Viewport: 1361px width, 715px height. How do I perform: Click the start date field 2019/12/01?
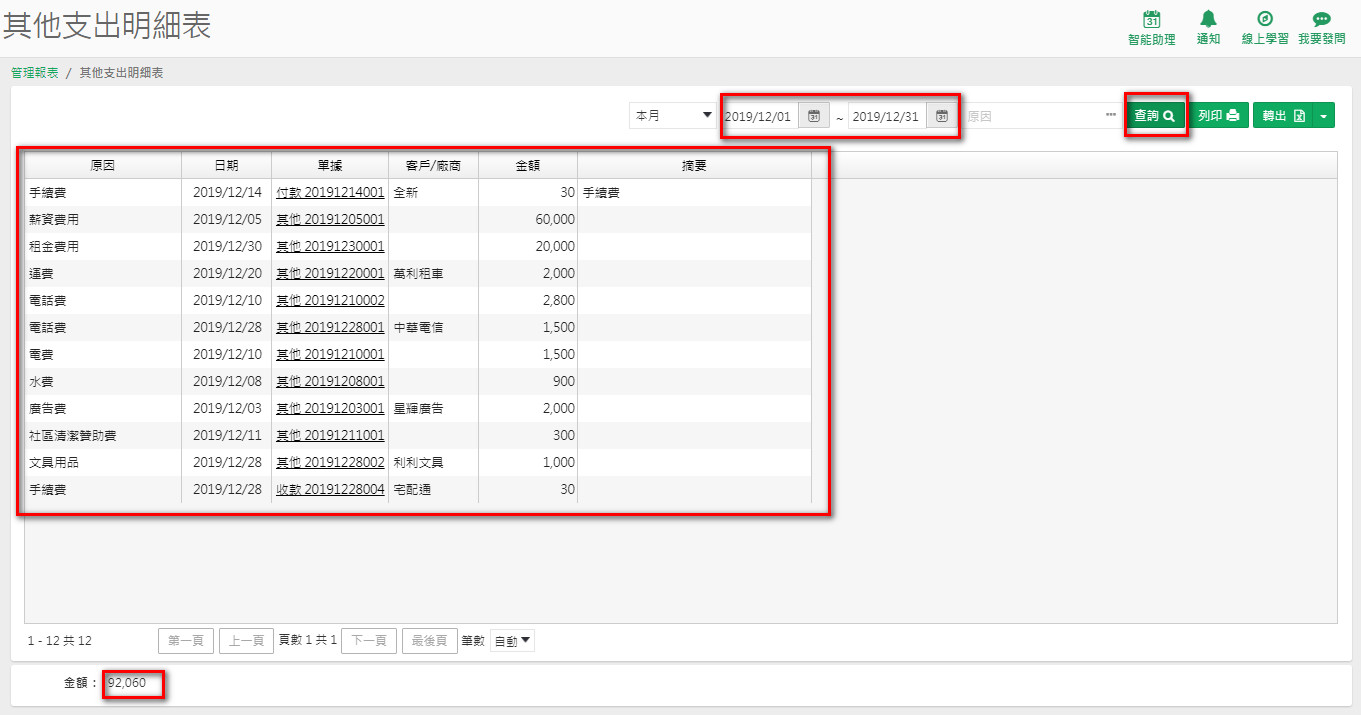[760, 116]
